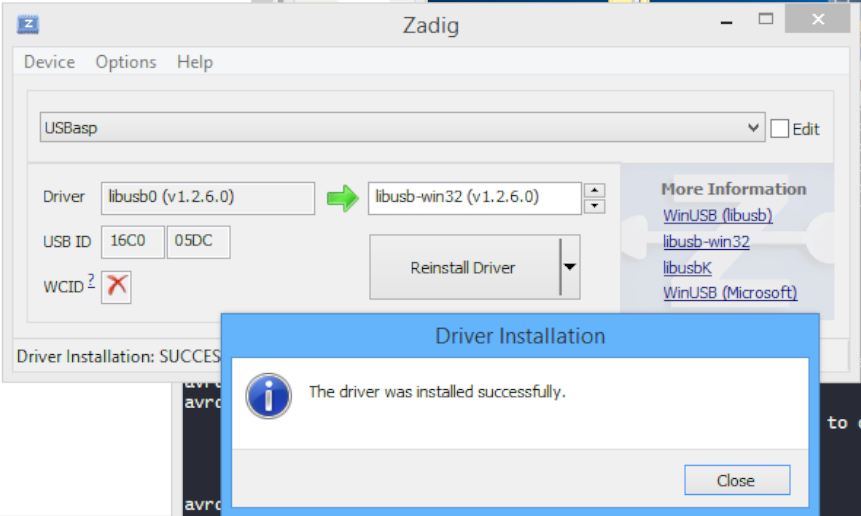Click the Zadig app icon in title bar
The height and width of the screenshot is (516, 861).
pyautogui.click(x=27, y=25)
